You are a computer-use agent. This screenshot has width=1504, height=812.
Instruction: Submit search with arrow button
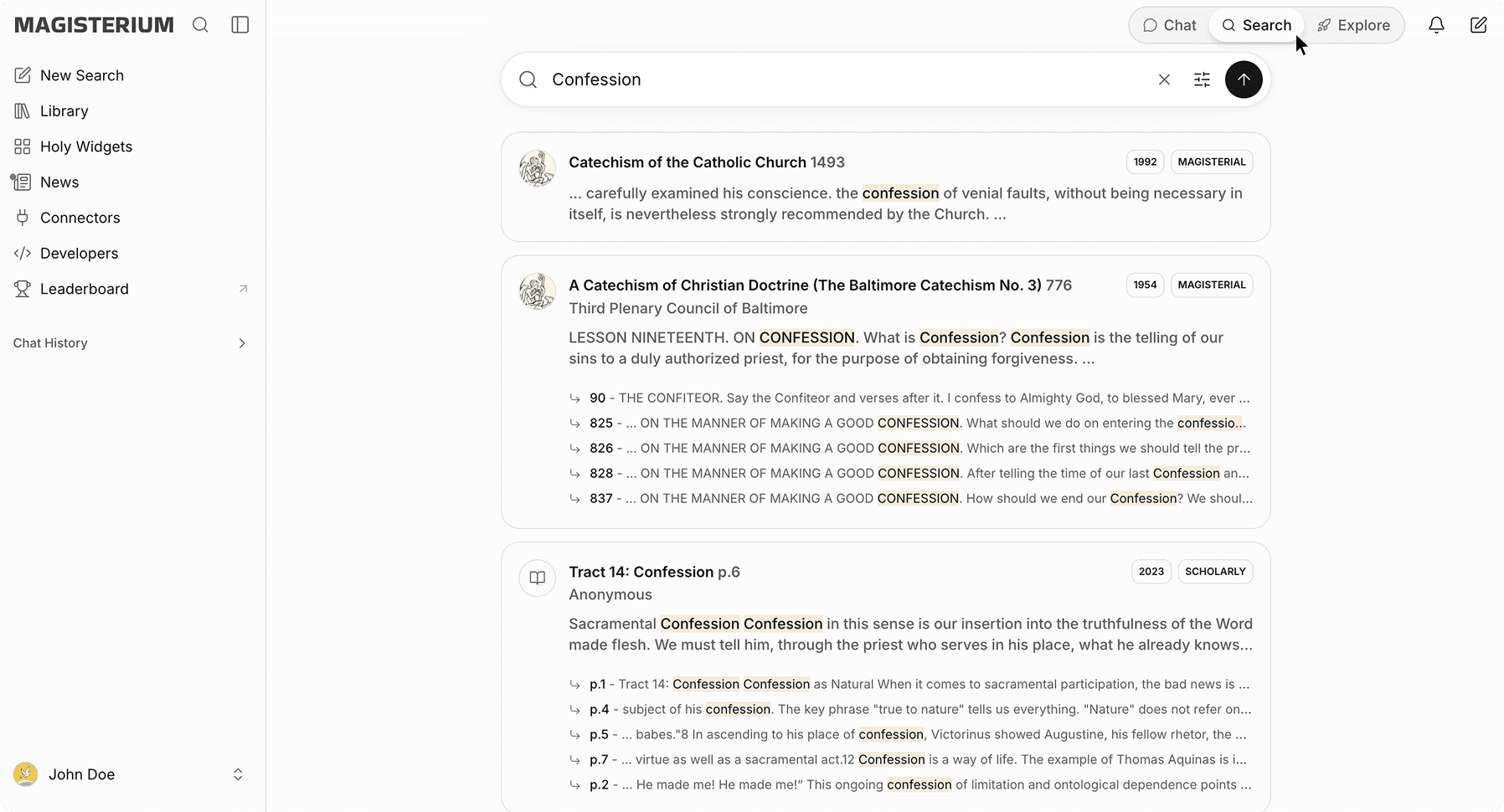[x=1244, y=80]
